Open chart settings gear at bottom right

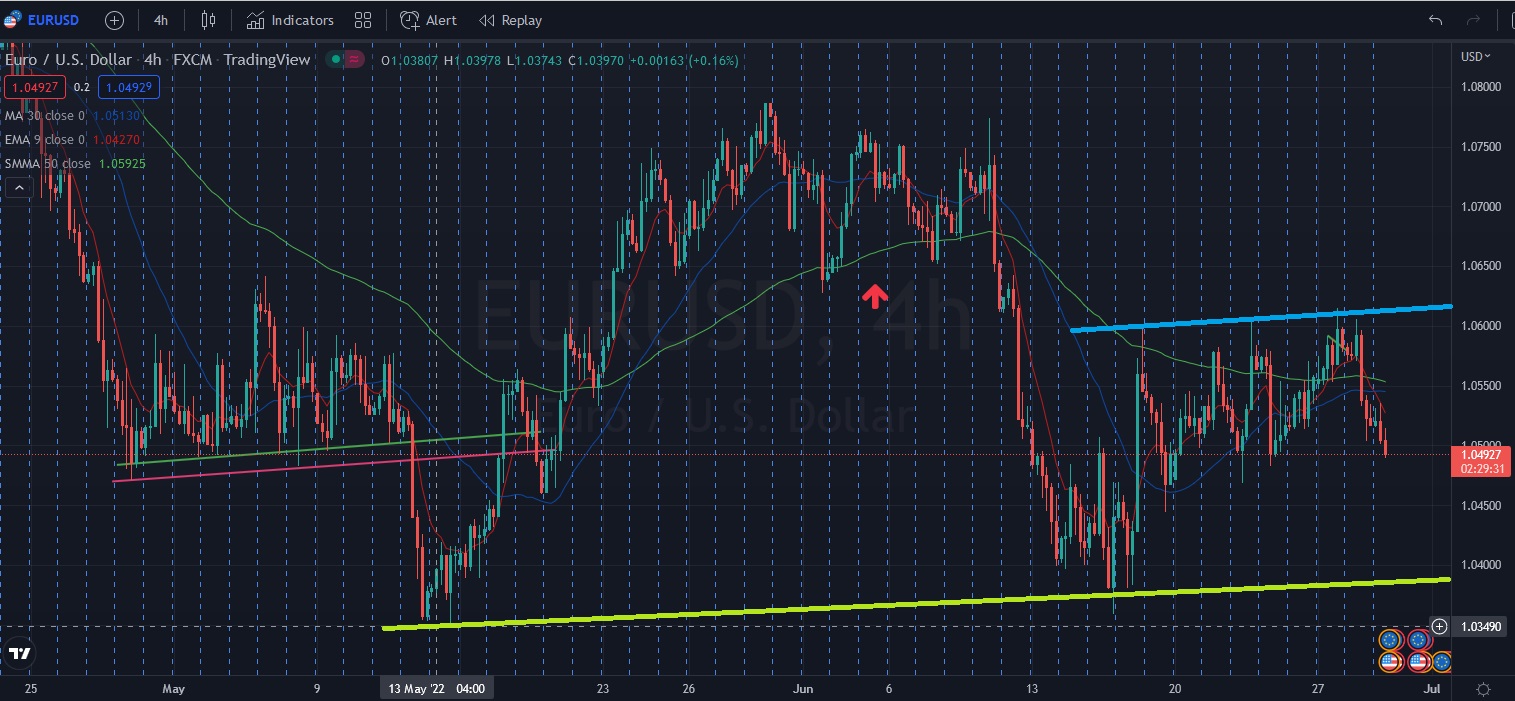(1483, 689)
